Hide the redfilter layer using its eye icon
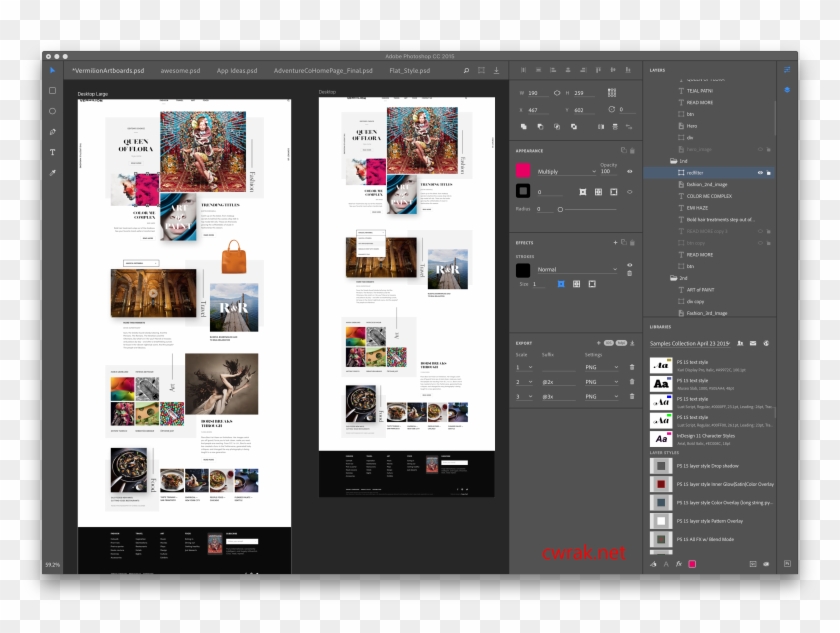This screenshot has width=840, height=633. (760, 173)
